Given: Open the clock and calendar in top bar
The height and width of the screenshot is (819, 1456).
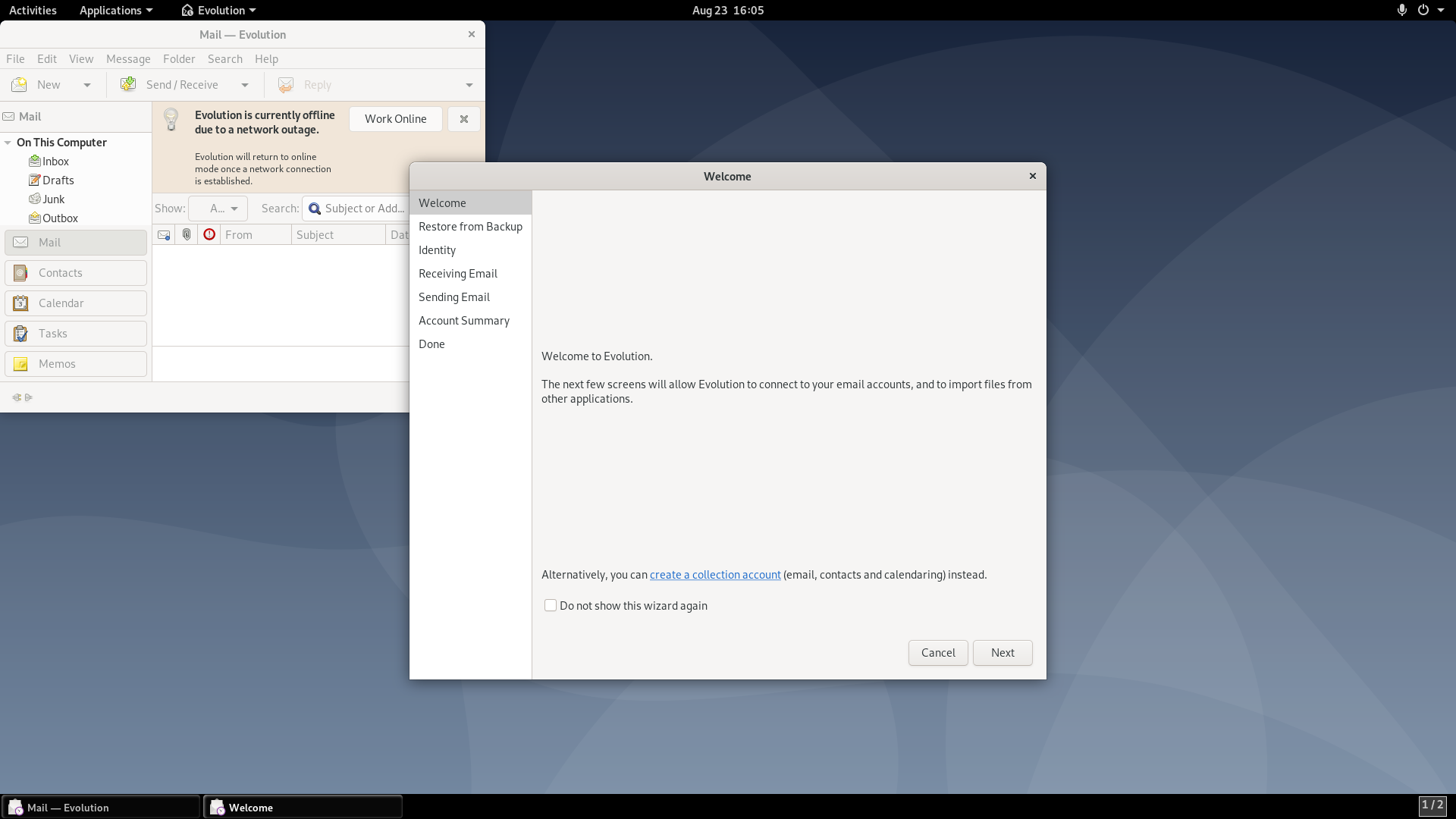Looking at the screenshot, I should [728, 10].
